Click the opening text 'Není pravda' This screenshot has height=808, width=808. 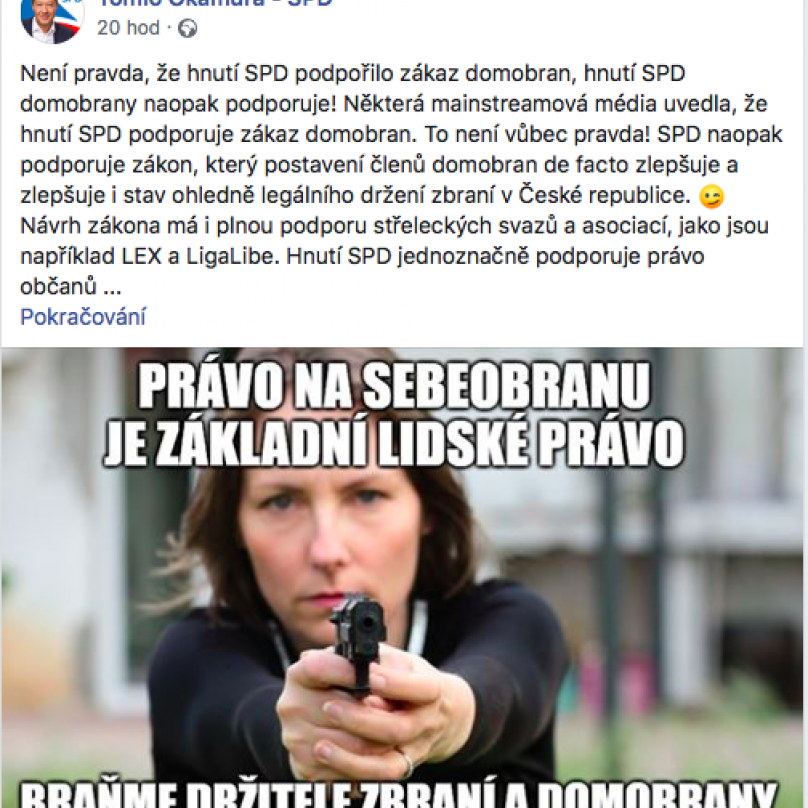pyautogui.click(x=81, y=74)
